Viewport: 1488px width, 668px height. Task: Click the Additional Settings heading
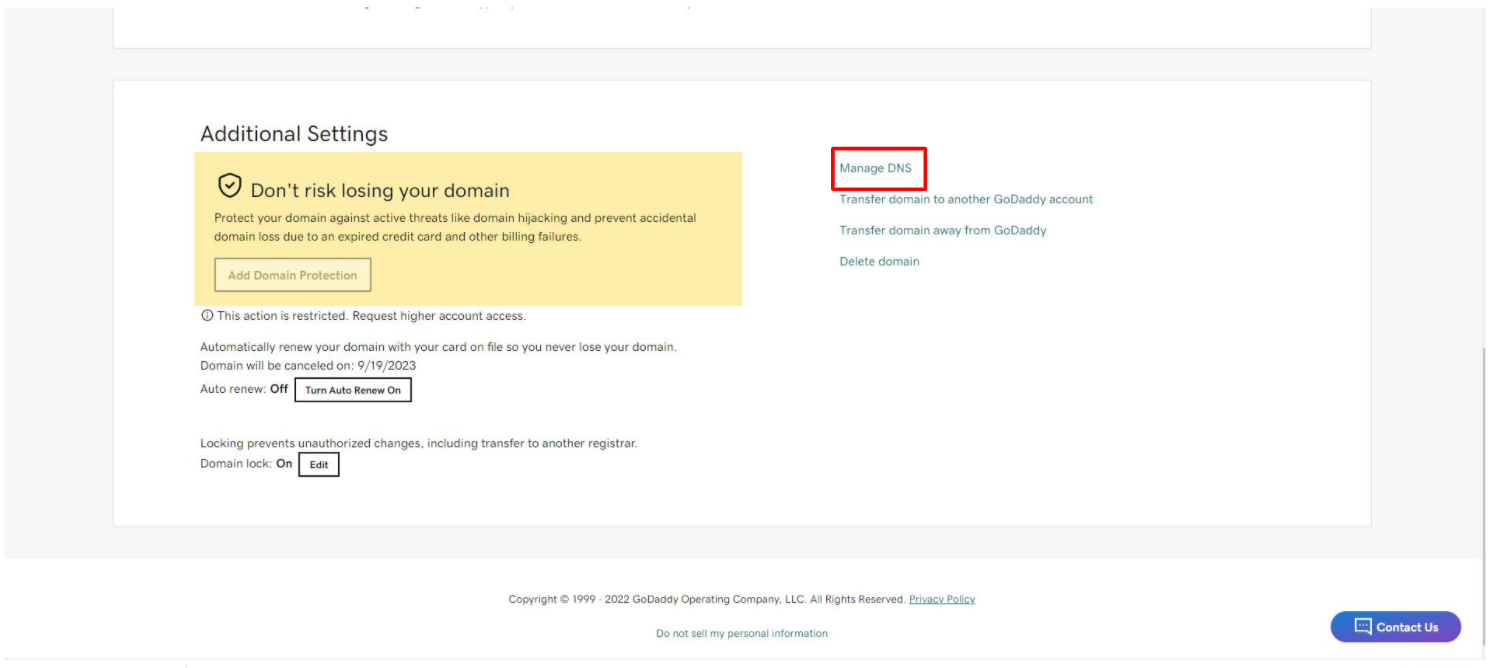[294, 134]
